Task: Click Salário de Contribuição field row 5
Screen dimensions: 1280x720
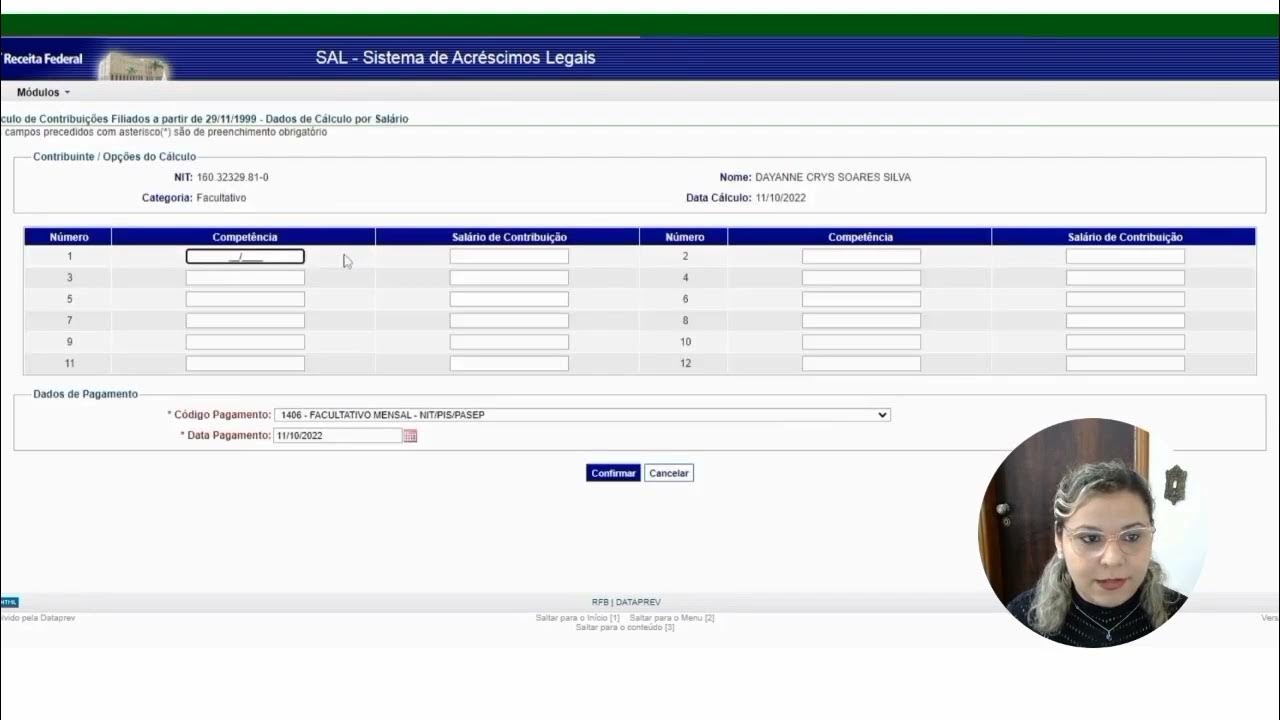Action: point(509,299)
